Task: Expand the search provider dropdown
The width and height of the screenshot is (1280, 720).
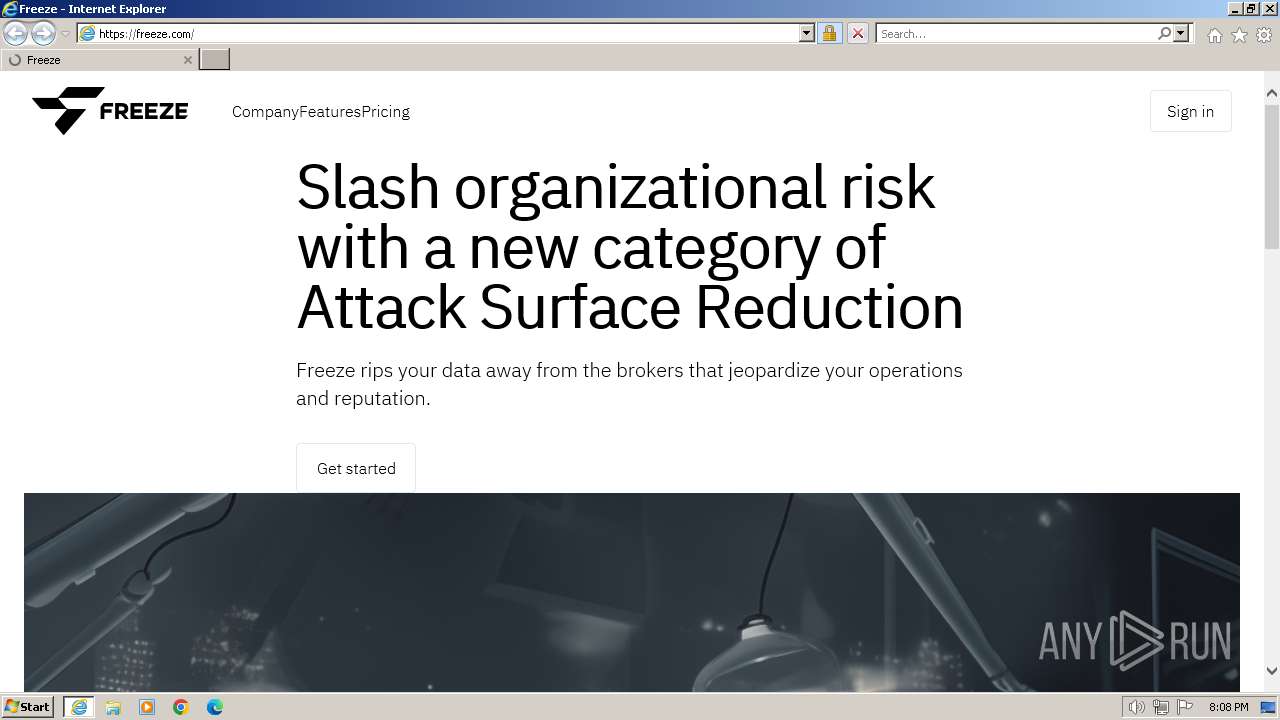Action: (x=1181, y=33)
